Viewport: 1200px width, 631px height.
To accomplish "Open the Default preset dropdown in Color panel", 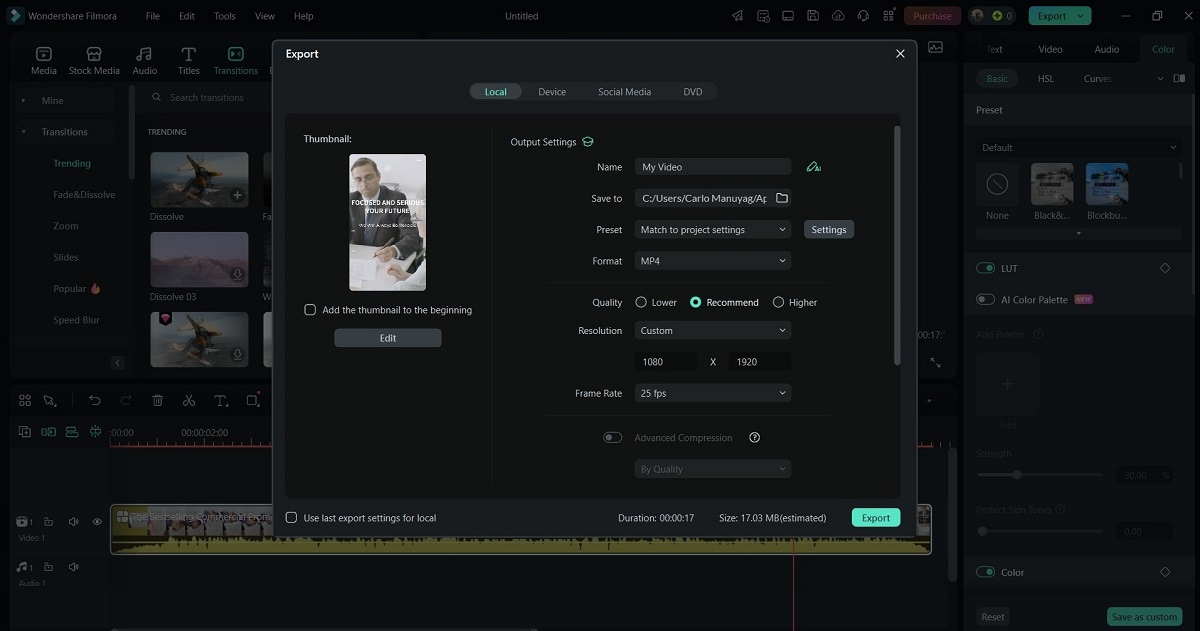I will click(1079, 147).
